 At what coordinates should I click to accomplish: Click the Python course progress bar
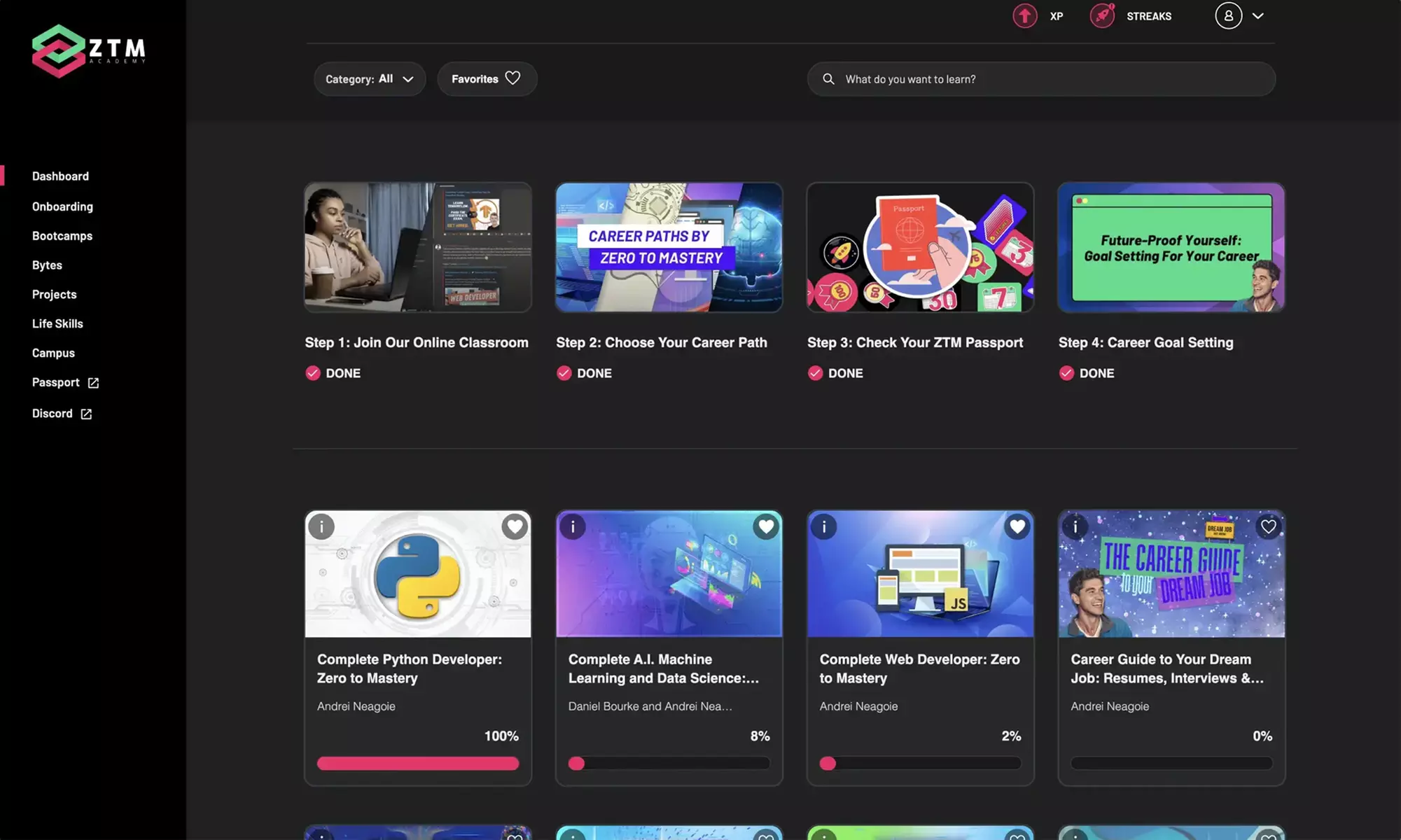click(x=418, y=763)
